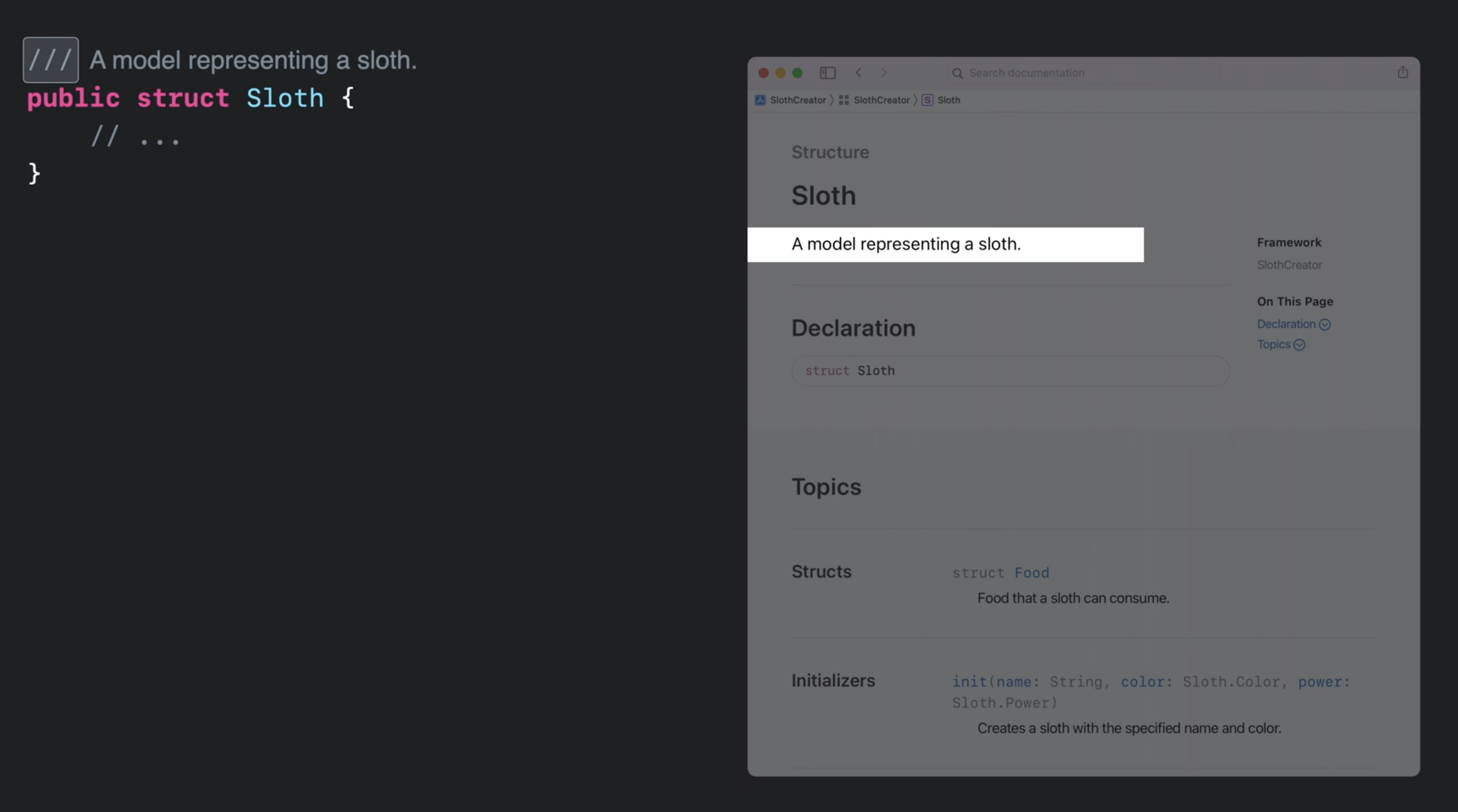Click the back navigation chevron
This screenshot has width=1458, height=812.
(859, 73)
